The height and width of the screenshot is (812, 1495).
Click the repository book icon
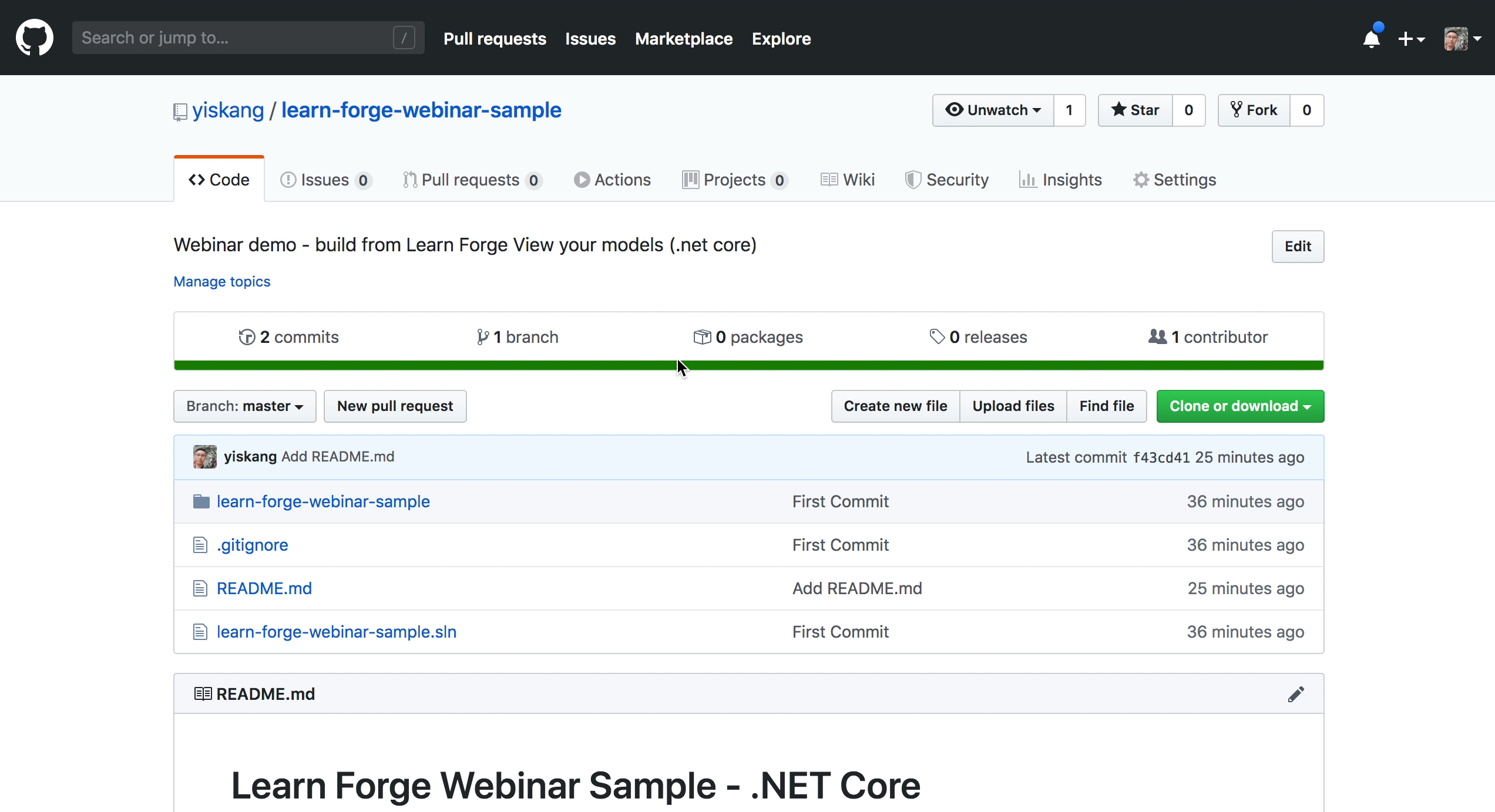180,112
